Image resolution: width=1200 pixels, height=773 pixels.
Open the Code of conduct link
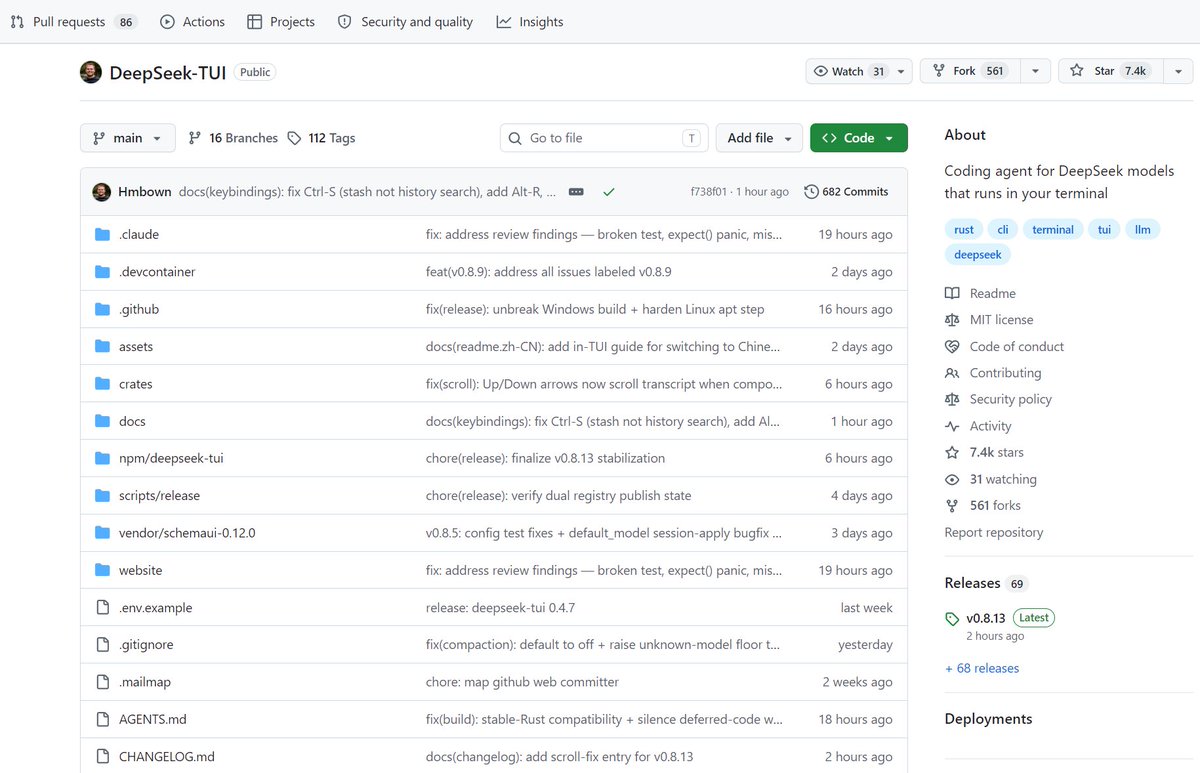[x=1004, y=346]
